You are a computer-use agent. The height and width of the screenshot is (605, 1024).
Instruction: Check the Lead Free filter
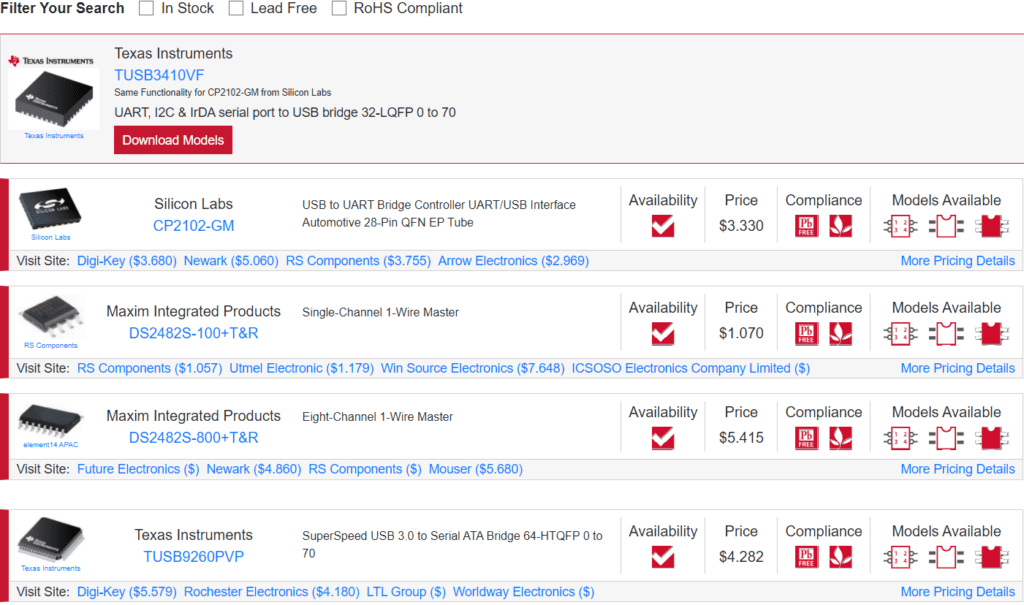click(236, 8)
